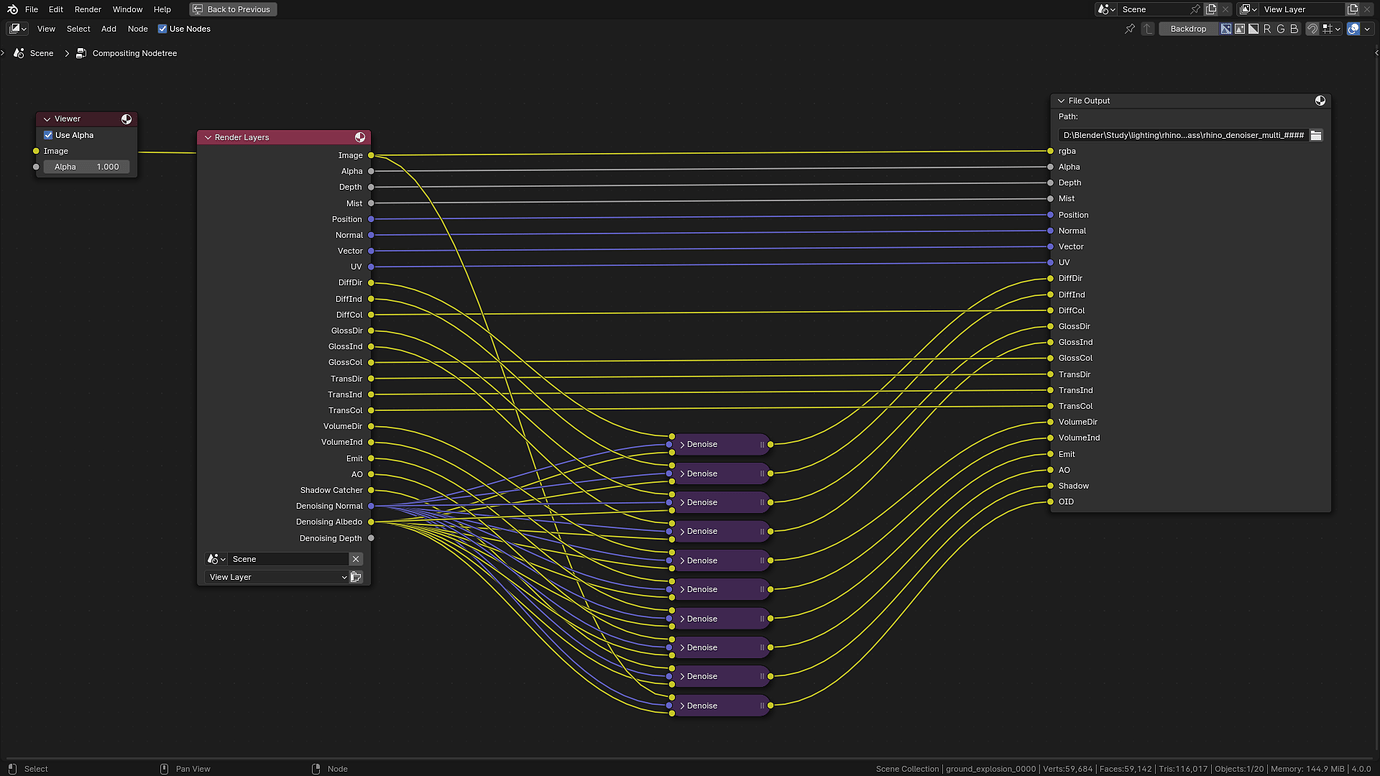Collapse the File Output node
This screenshot has height=776, width=1380.
point(1062,101)
